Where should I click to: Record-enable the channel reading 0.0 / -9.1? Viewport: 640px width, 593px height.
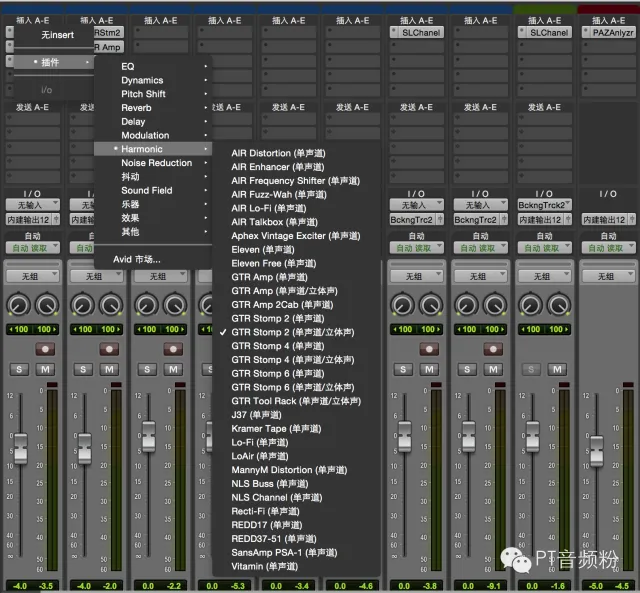[x=493, y=349]
